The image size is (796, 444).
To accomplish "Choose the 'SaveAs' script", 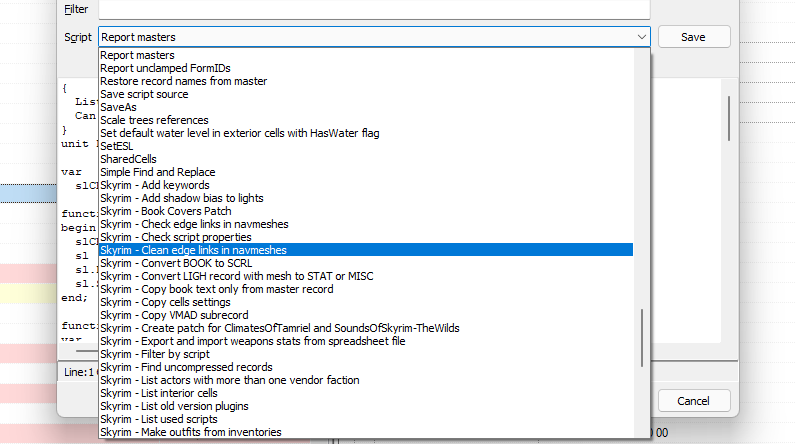I will (366, 107).
